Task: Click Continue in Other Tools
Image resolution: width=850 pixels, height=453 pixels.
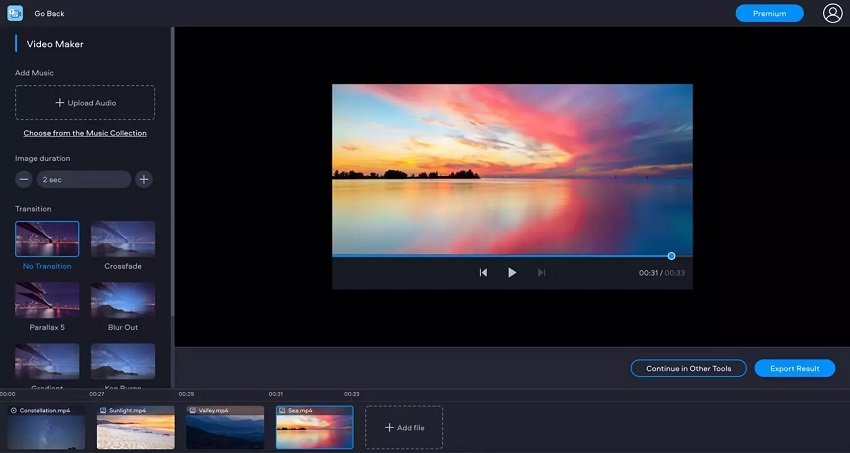Action: (x=688, y=368)
